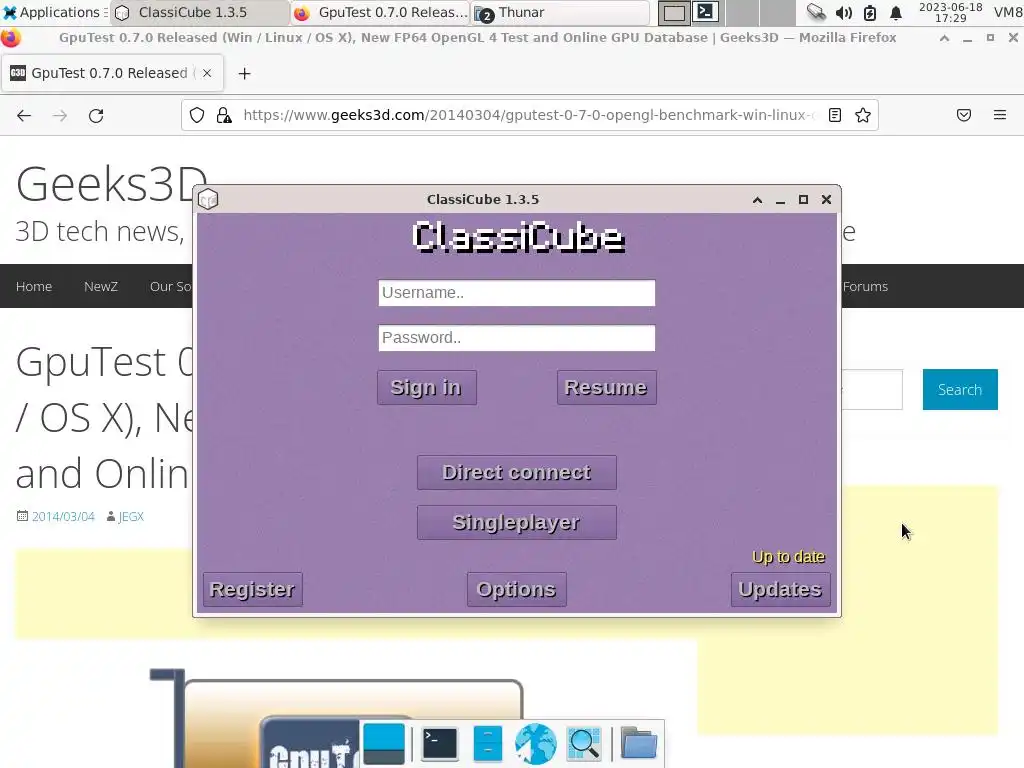Open a new Firefox tab

point(244,74)
